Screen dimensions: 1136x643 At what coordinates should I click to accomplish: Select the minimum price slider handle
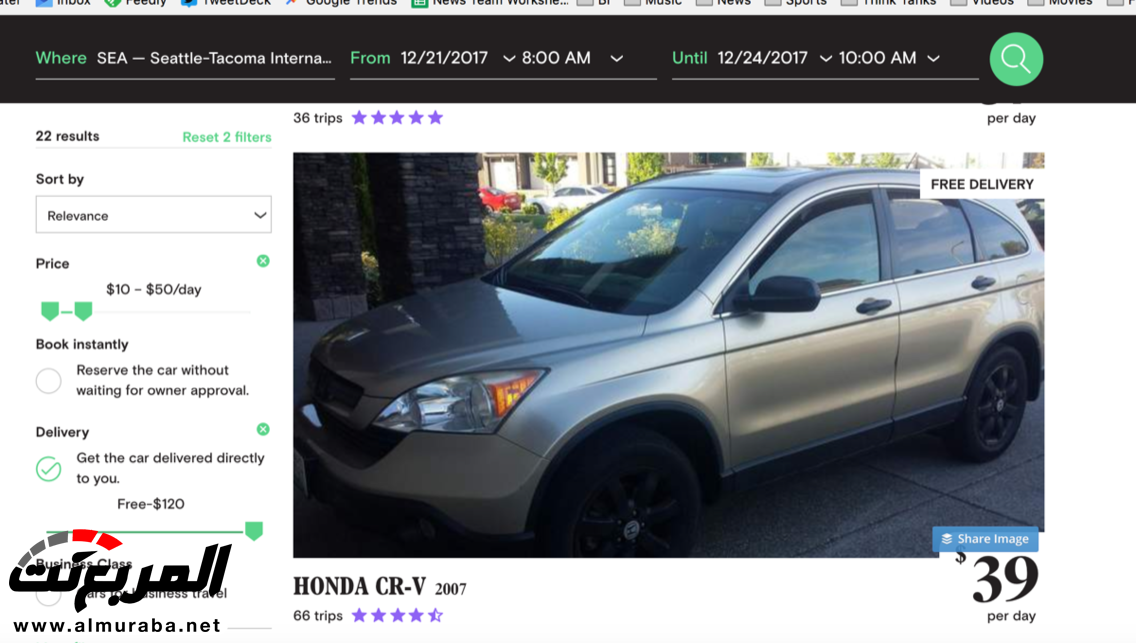[x=50, y=311]
